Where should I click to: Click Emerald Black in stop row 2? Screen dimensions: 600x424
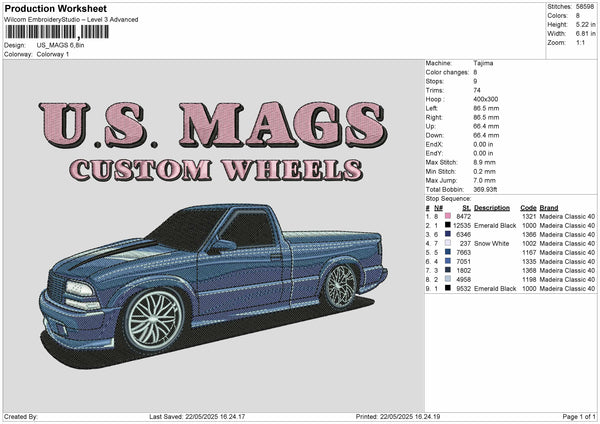(495, 225)
